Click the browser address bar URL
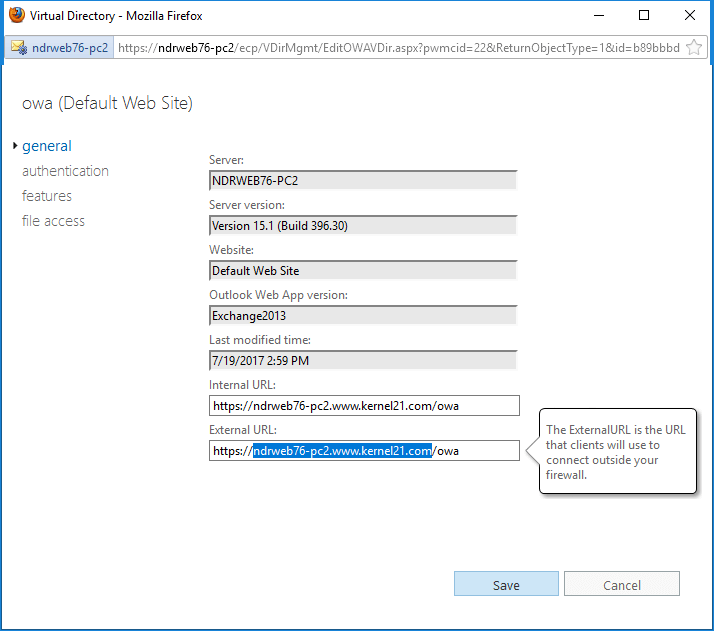The width and height of the screenshot is (714, 631). click(398, 47)
